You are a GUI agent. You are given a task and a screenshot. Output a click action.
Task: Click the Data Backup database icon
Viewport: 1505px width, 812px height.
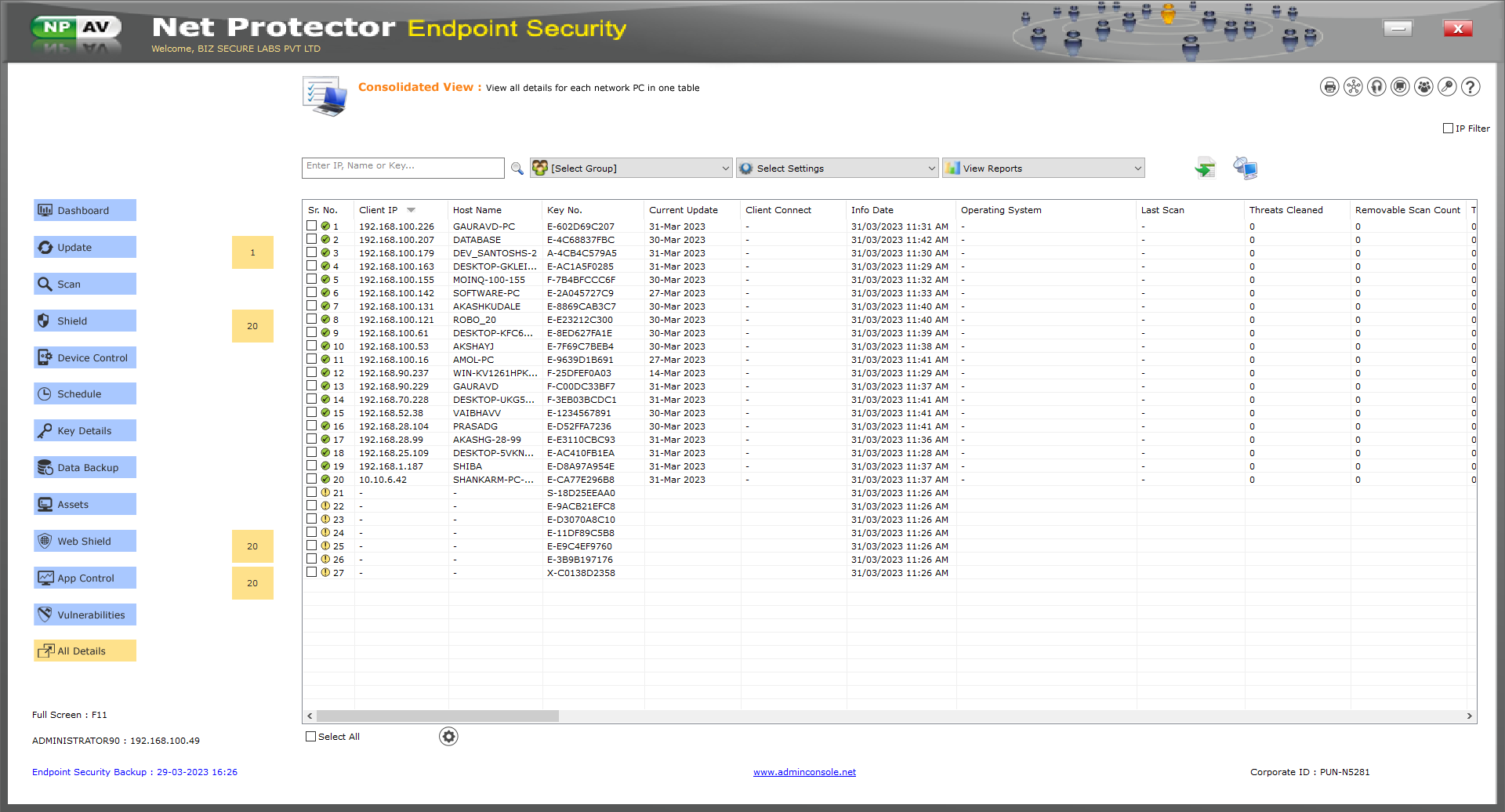pyautogui.click(x=45, y=468)
